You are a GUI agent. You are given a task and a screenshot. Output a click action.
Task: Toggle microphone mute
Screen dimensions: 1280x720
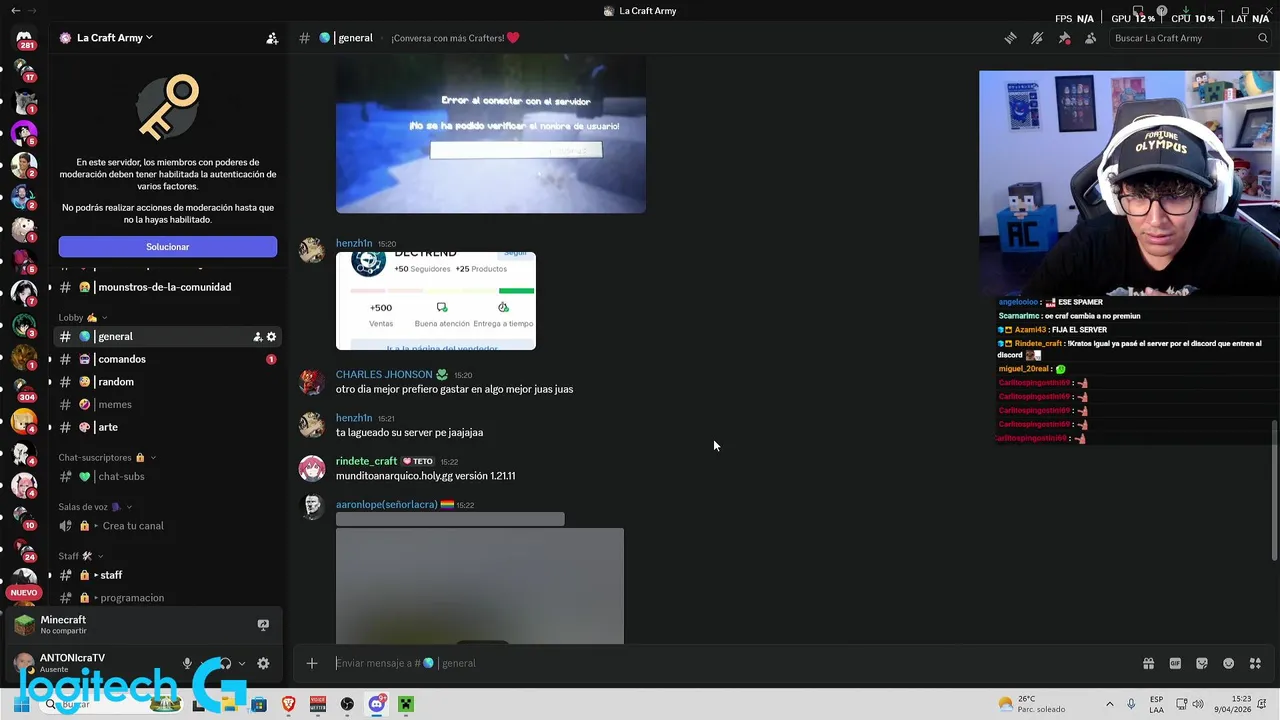point(187,663)
